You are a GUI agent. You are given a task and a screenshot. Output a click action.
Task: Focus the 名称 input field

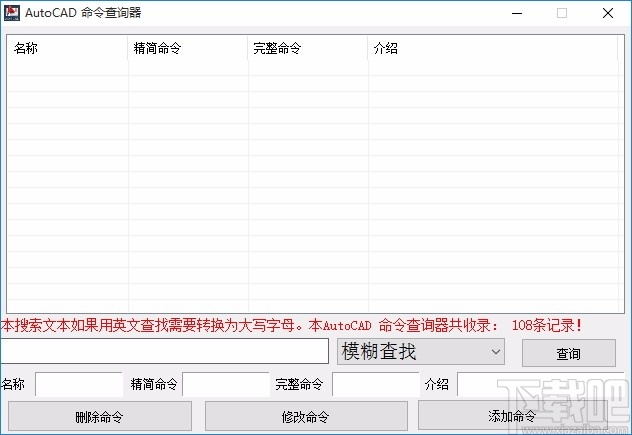(x=79, y=384)
